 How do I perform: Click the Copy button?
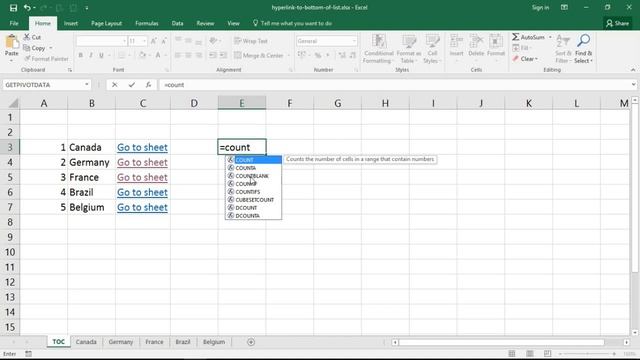[x=35, y=48]
